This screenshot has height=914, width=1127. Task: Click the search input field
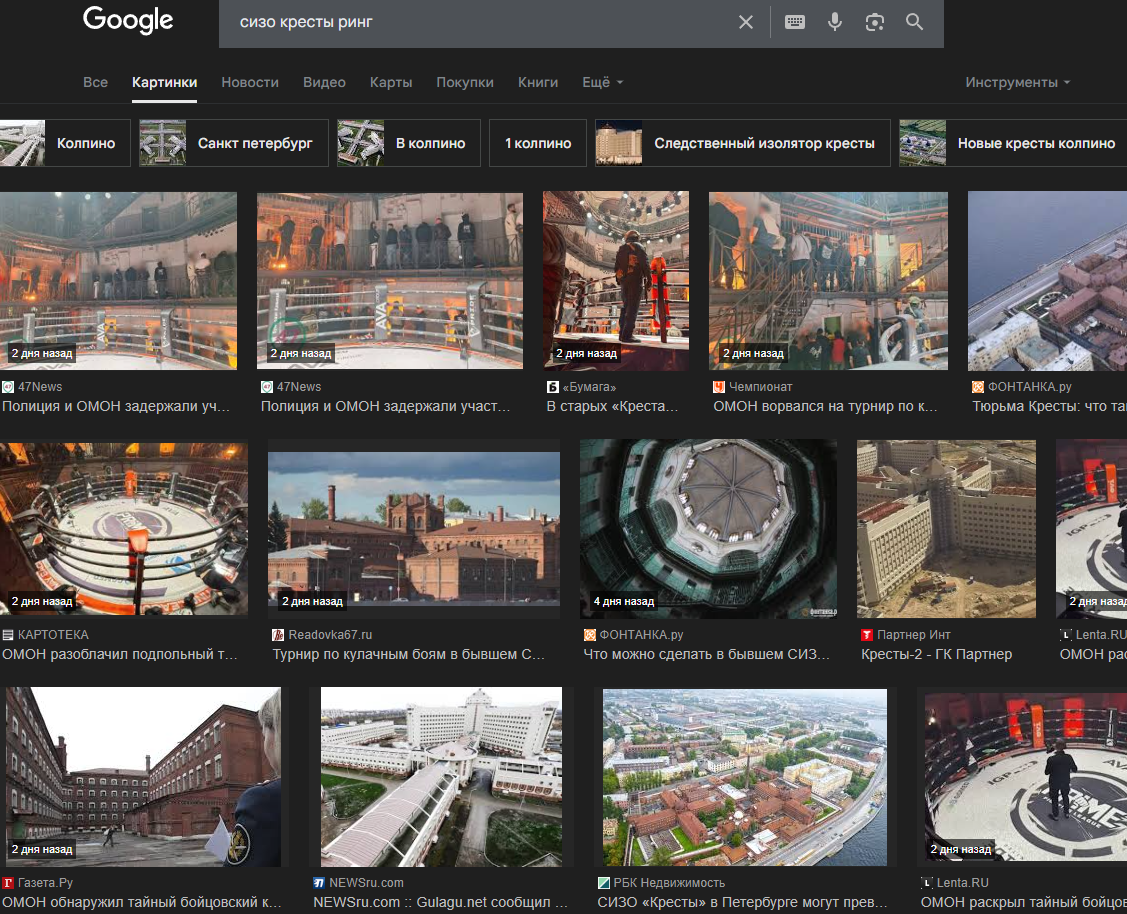[480, 22]
